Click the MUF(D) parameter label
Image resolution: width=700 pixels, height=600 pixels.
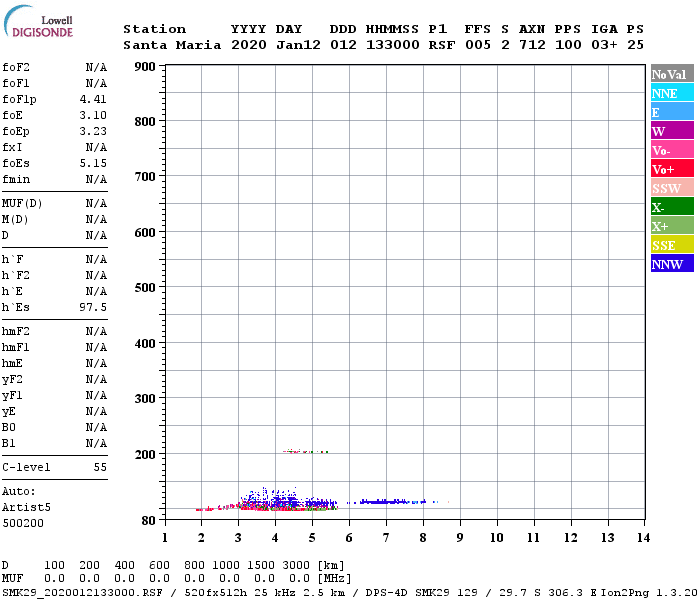22,204
